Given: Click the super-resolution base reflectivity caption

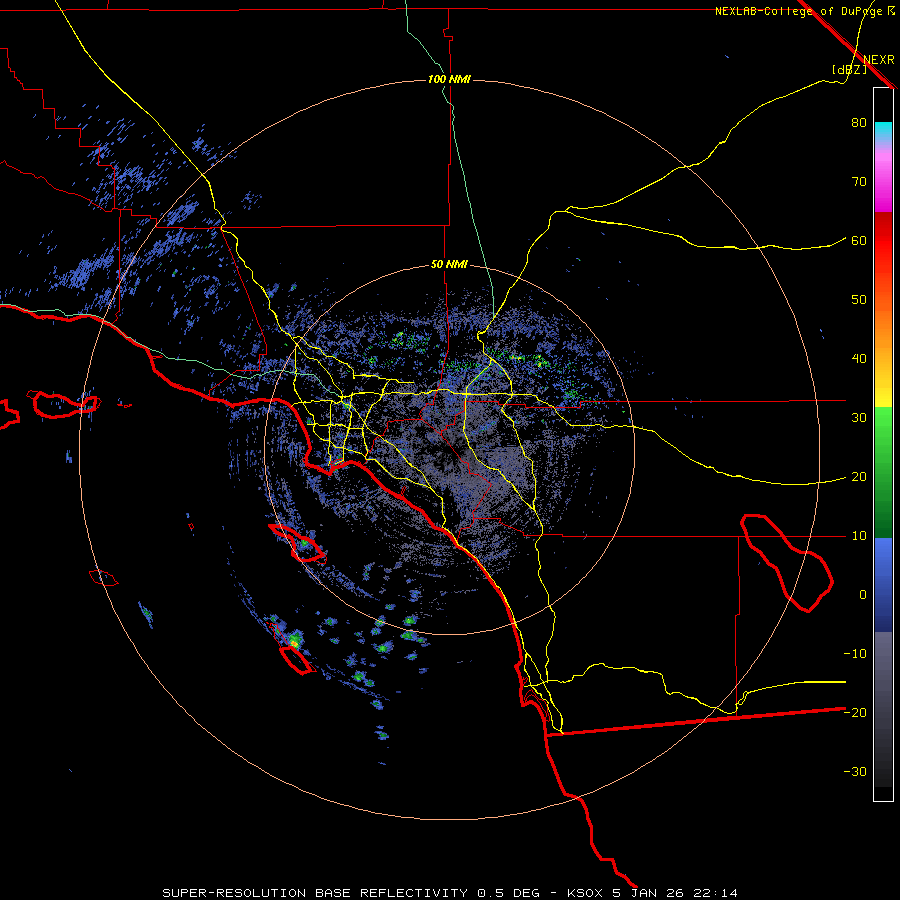Looking at the screenshot, I should [x=449, y=893].
